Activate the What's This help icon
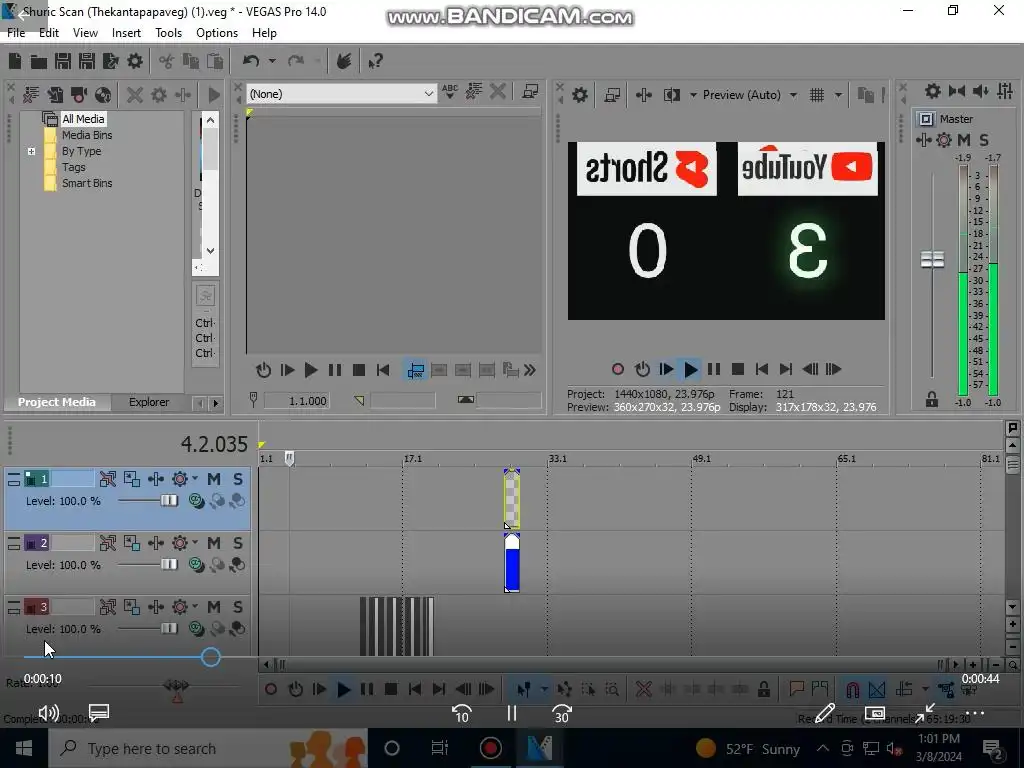Viewport: 1024px width, 768px height. (x=376, y=61)
